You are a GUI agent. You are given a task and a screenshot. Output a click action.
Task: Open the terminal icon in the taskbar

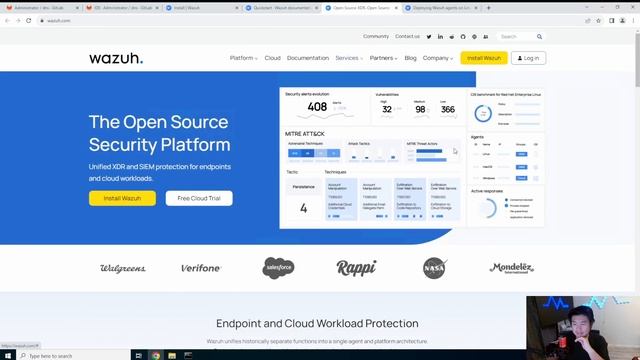(x=188, y=356)
